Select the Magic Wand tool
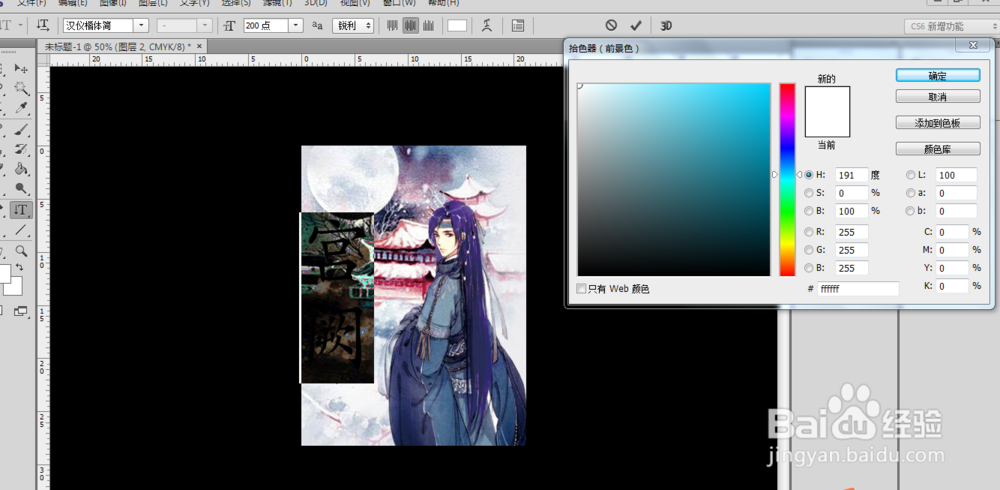Image resolution: width=1000 pixels, height=490 pixels. [21, 88]
